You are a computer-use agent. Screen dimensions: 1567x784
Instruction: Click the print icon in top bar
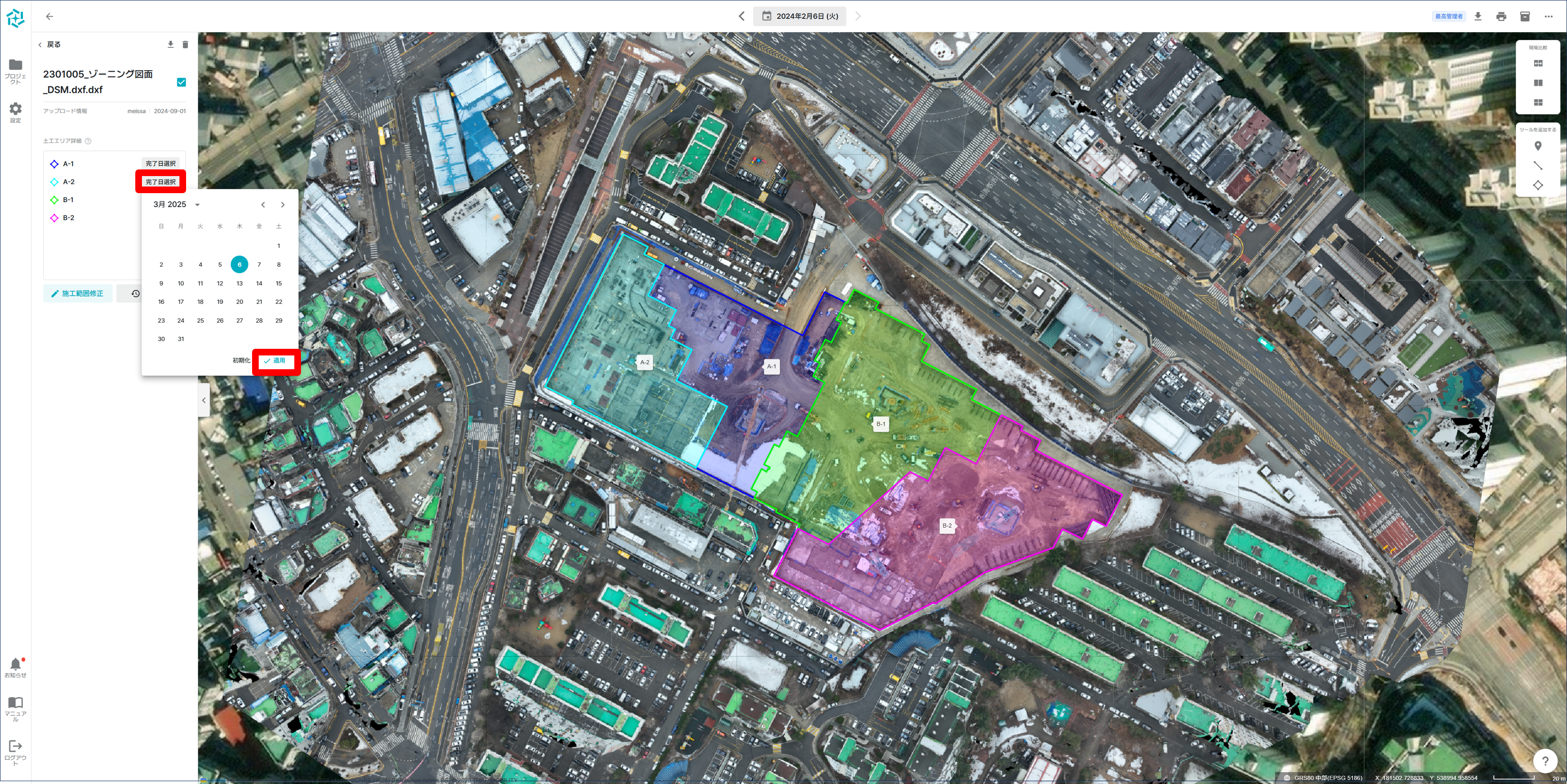pyautogui.click(x=1501, y=17)
